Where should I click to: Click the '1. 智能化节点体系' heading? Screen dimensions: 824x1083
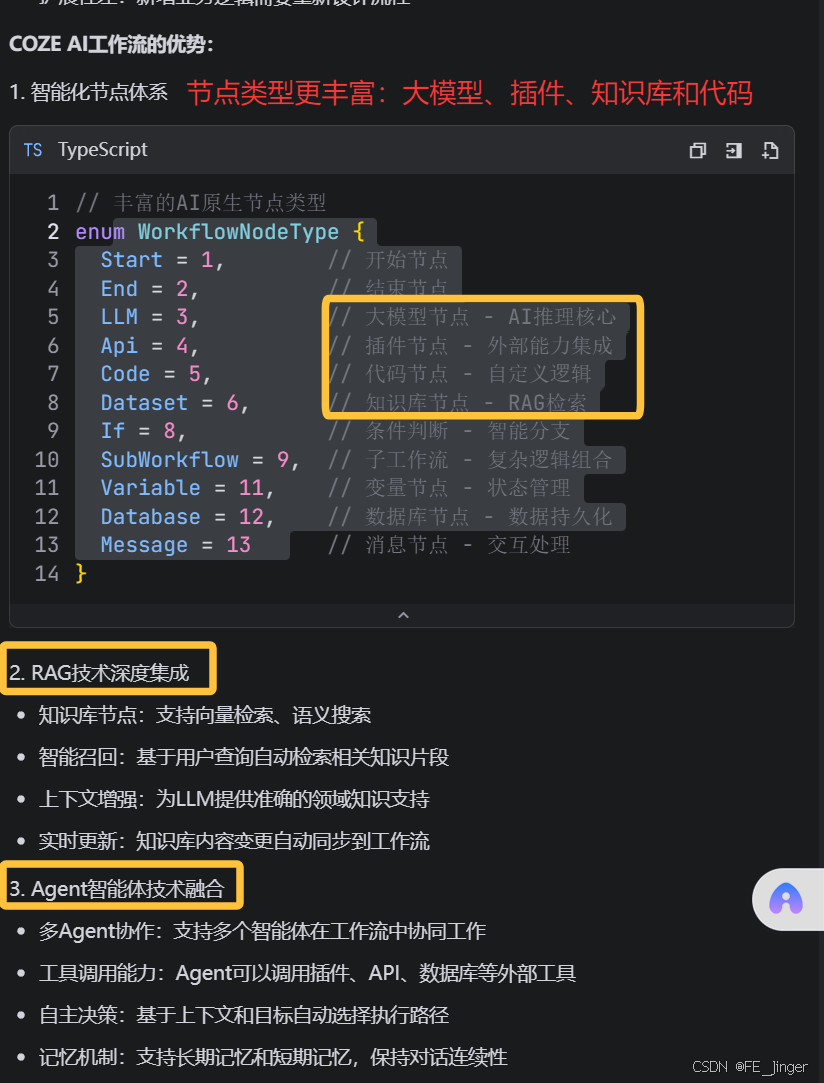(x=89, y=92)
